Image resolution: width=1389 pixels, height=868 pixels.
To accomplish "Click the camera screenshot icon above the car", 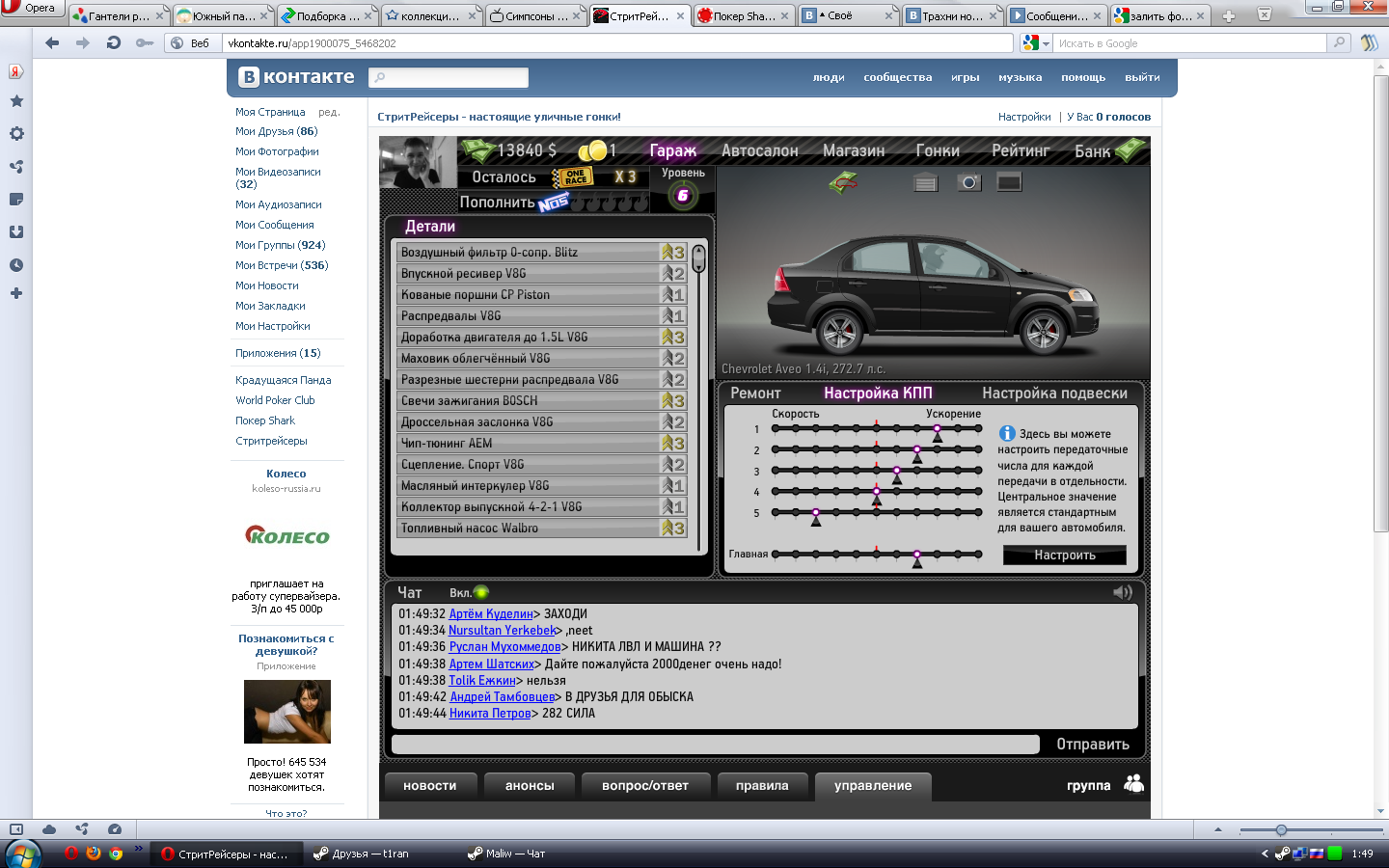I will (968, 182).
